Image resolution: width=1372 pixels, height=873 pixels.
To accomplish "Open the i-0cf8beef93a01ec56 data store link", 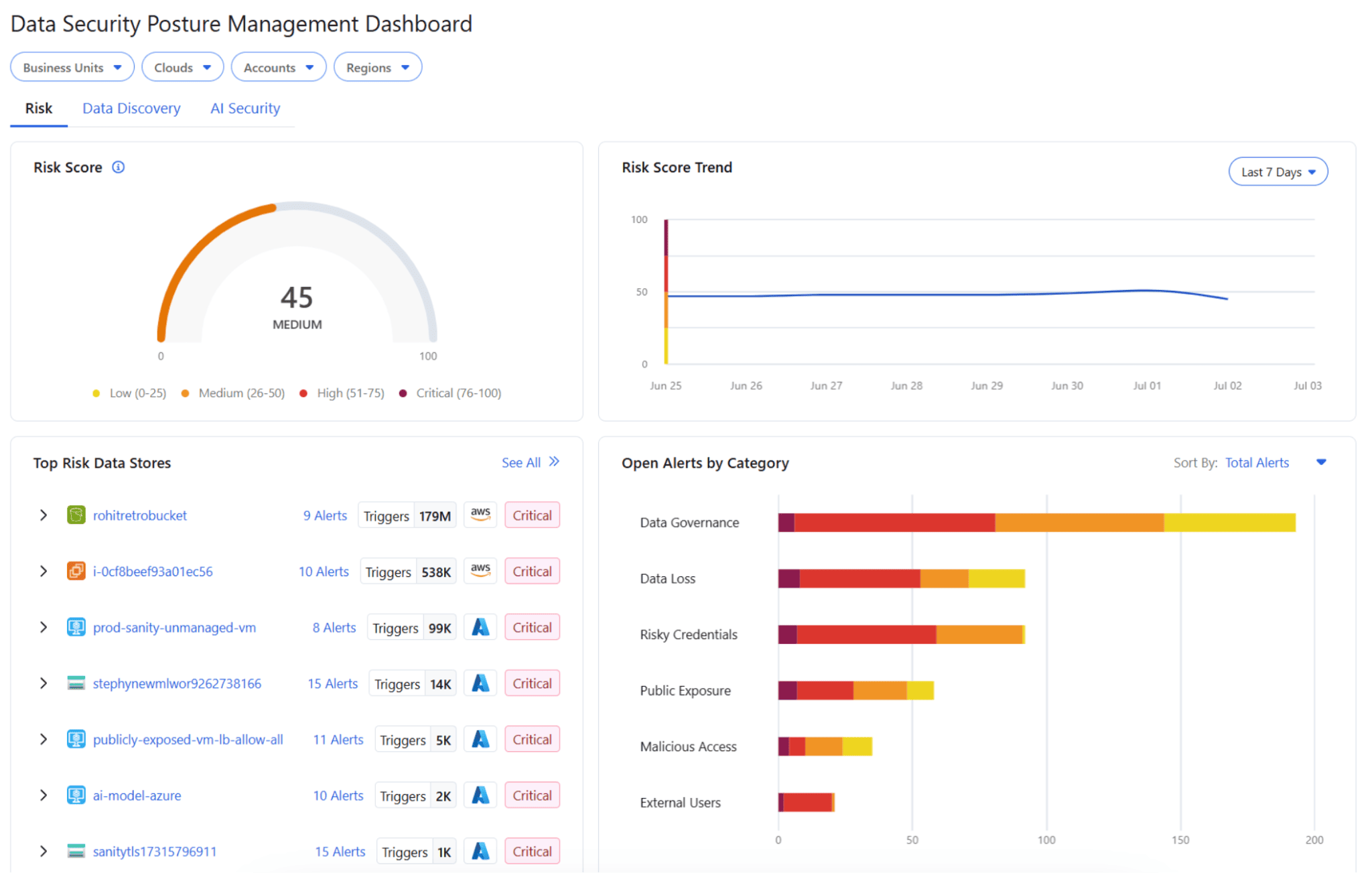I will click(153, 572).
